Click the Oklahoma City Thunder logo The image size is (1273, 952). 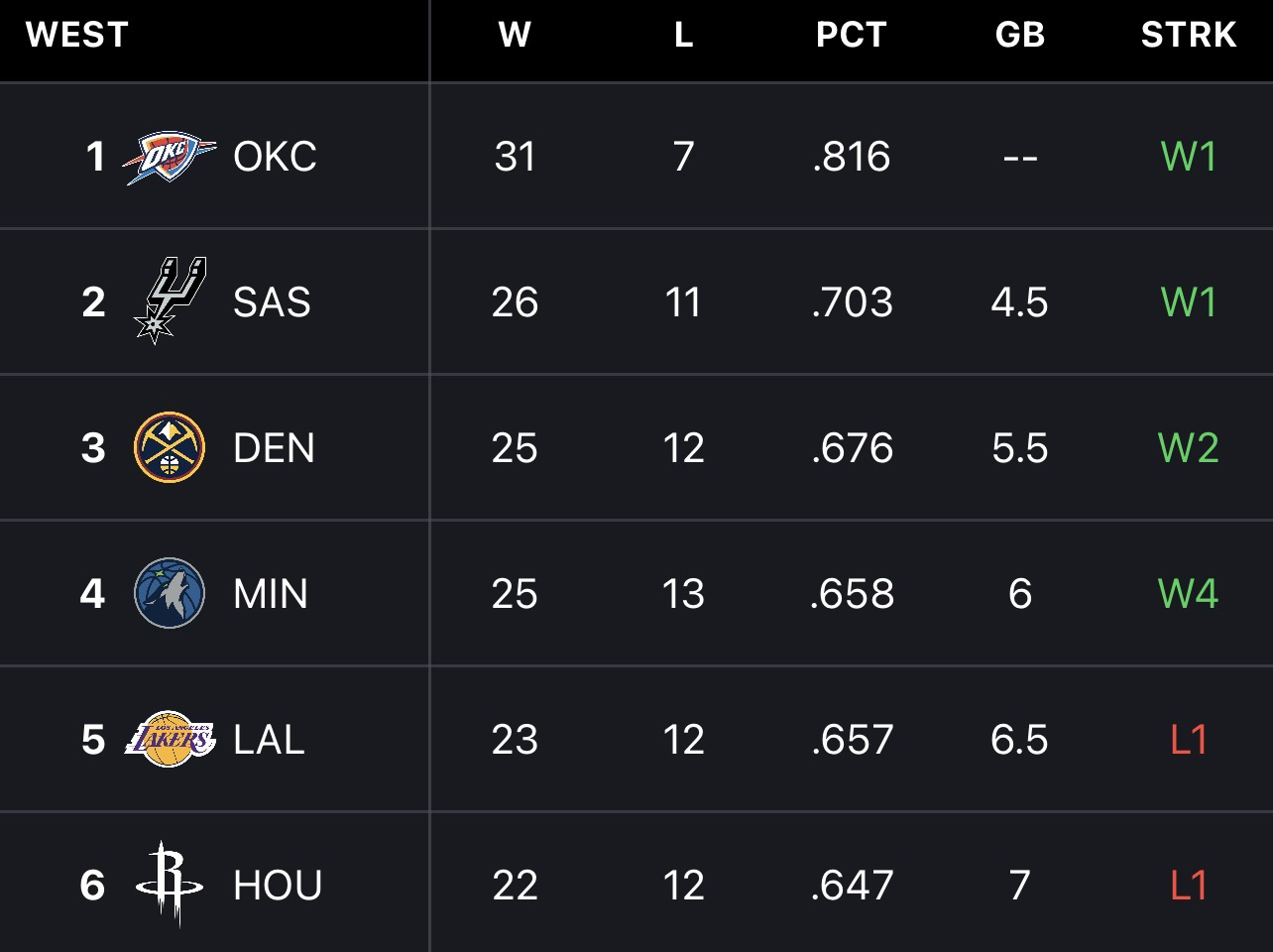[169, 157]
